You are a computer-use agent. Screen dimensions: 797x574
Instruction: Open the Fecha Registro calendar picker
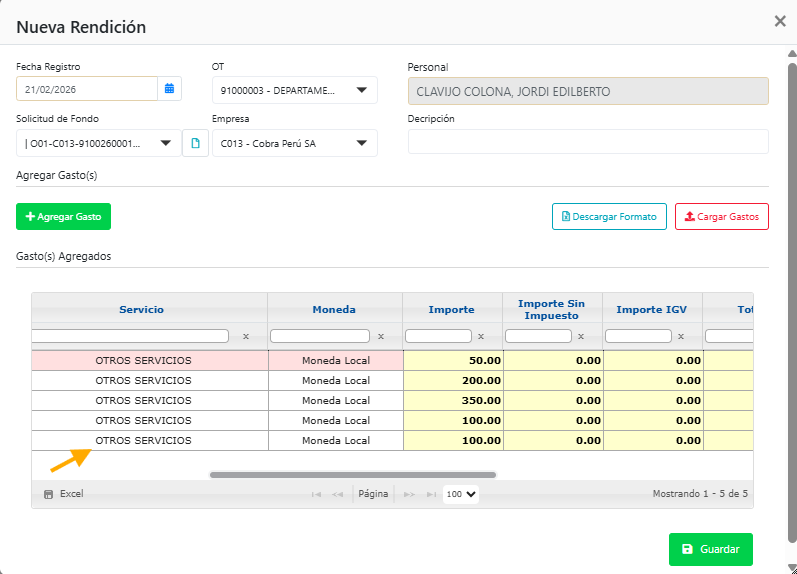pos(169,89)
